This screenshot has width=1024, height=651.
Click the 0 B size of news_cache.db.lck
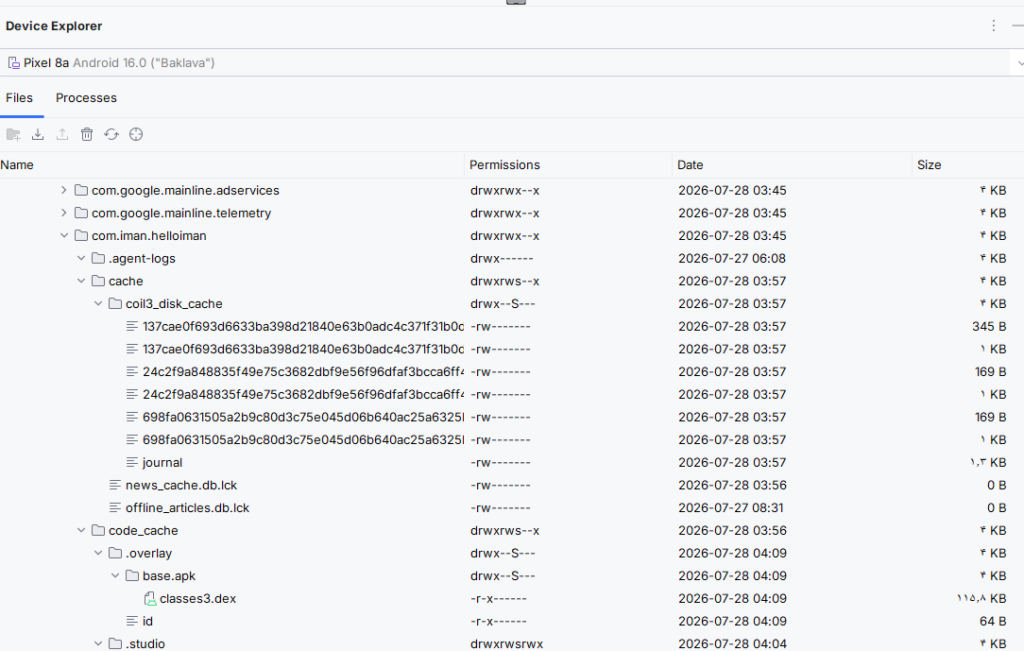997,485
